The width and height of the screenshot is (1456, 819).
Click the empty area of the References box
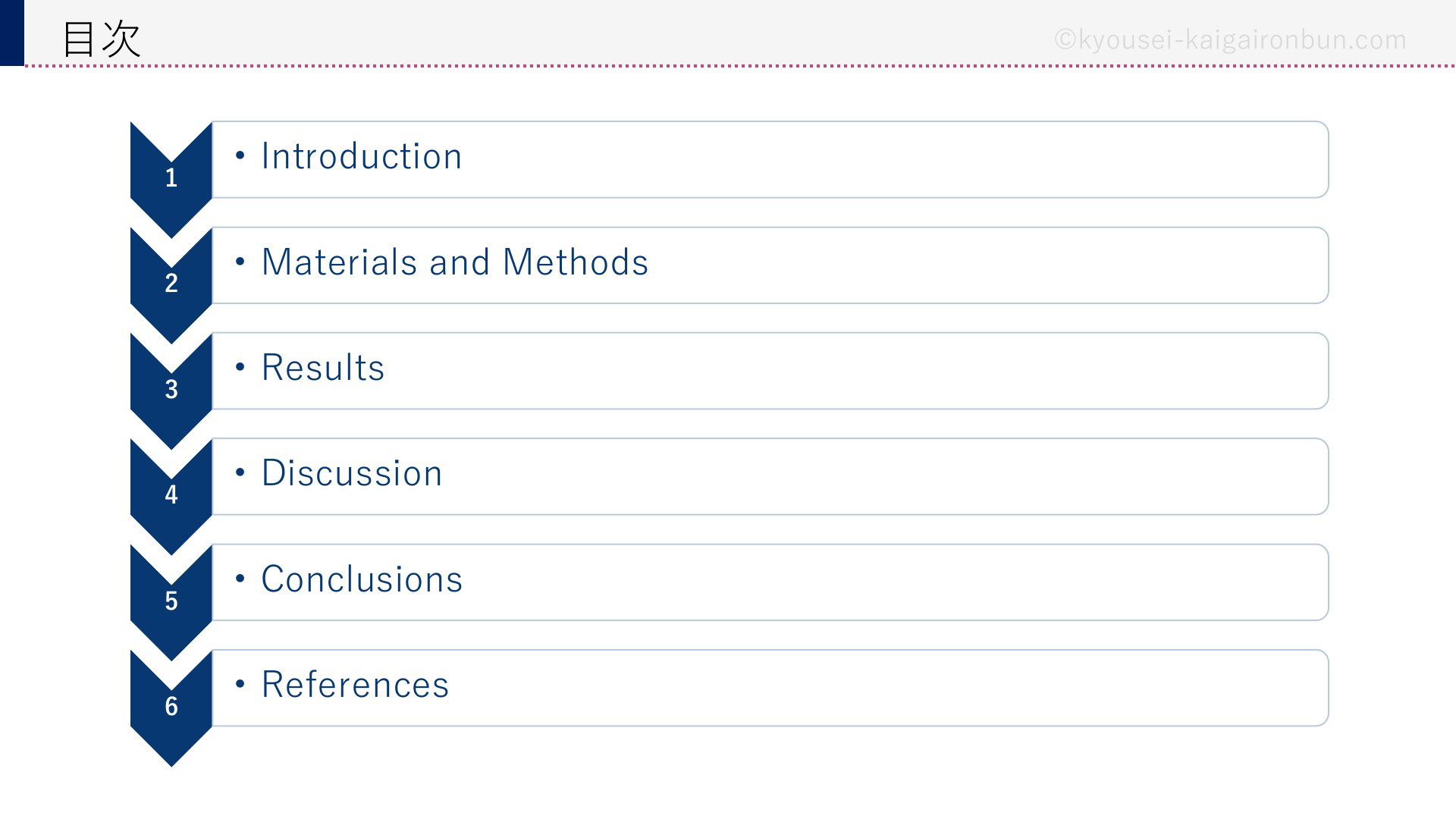[887, 688]
